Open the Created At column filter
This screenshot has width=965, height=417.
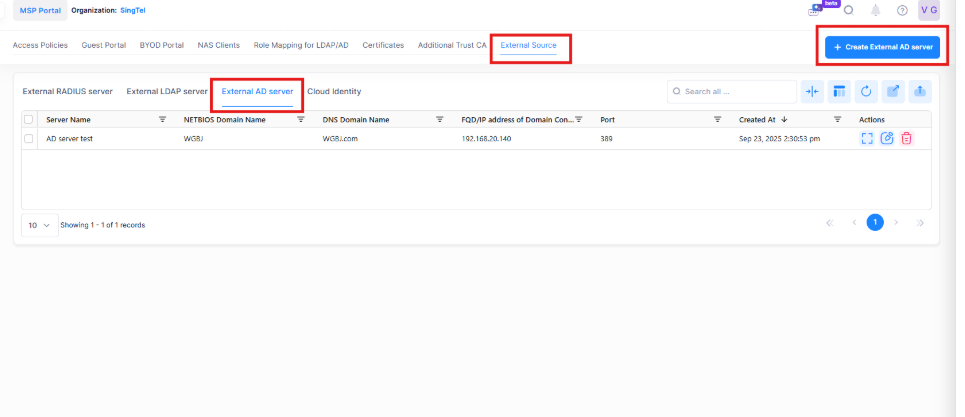point(838,119)
